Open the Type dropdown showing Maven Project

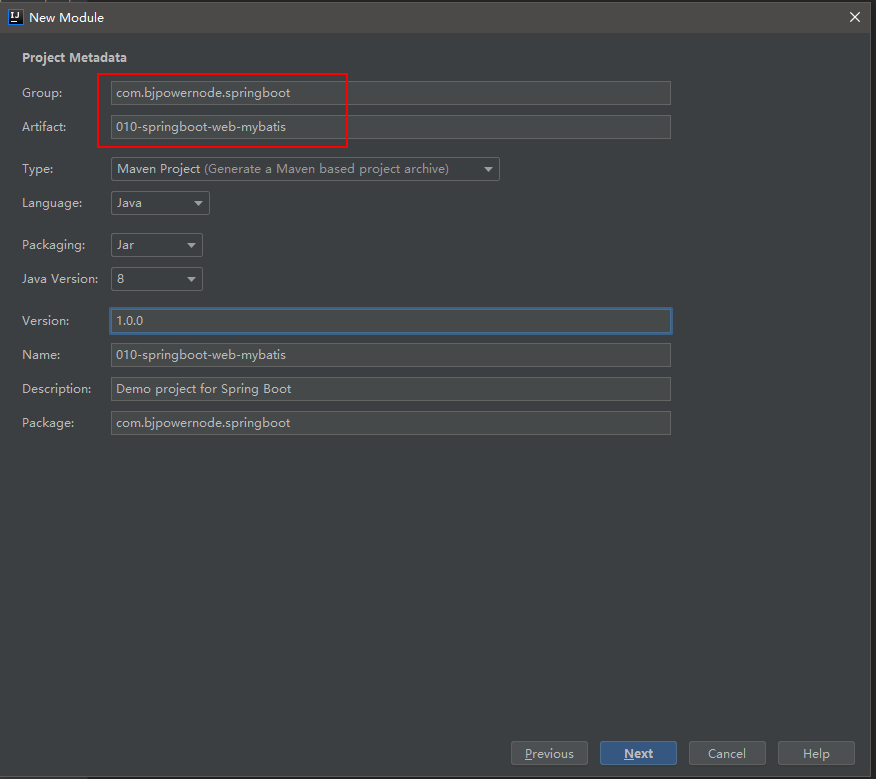click(x=305, y=169)
